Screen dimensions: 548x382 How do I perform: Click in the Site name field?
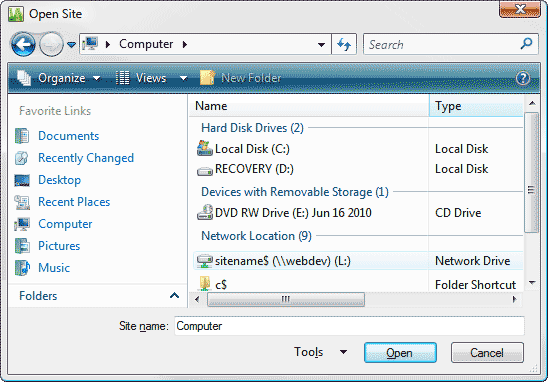(349, 326)
